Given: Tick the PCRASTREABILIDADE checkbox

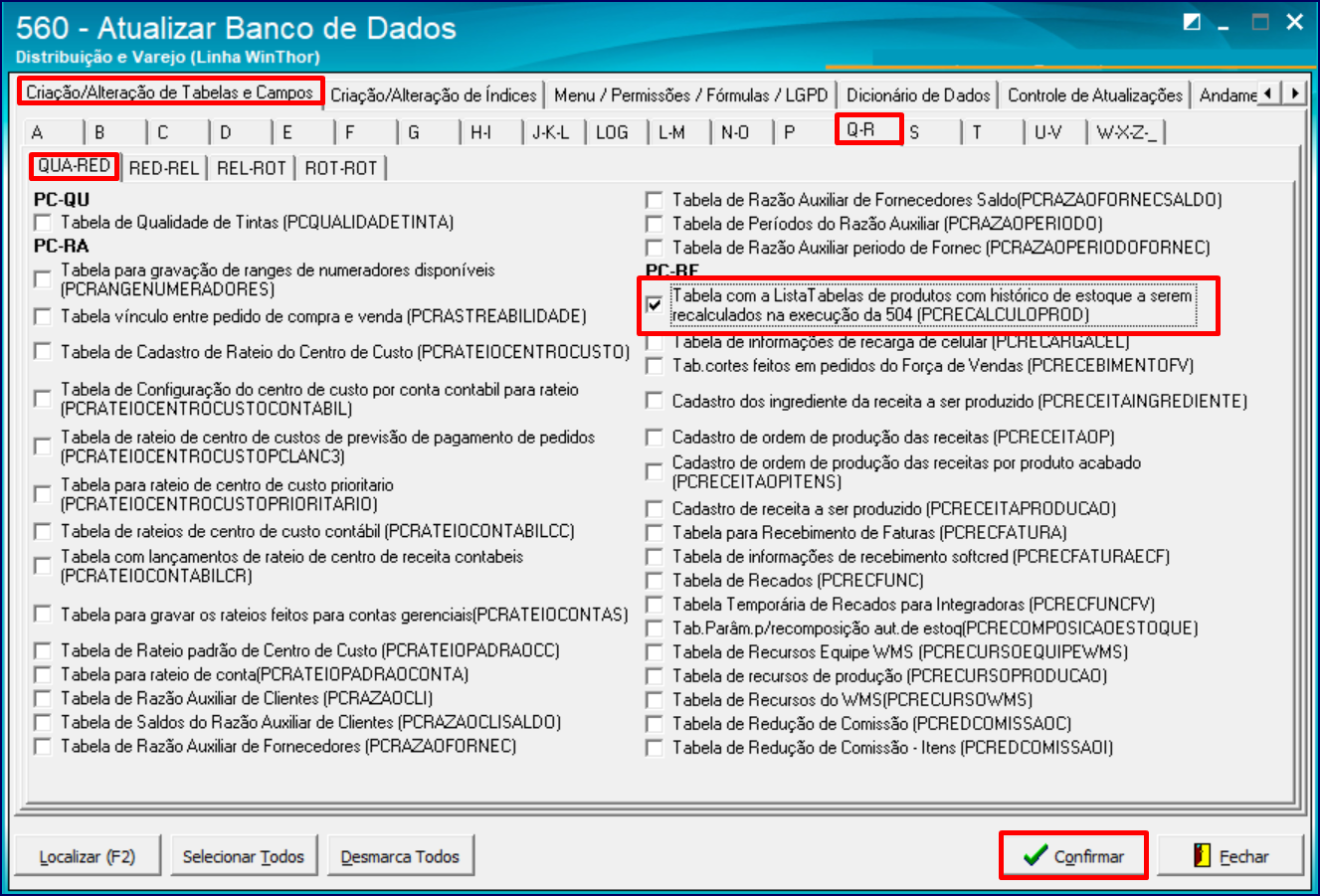Looking at the screenshot, I should pos(42,316).
